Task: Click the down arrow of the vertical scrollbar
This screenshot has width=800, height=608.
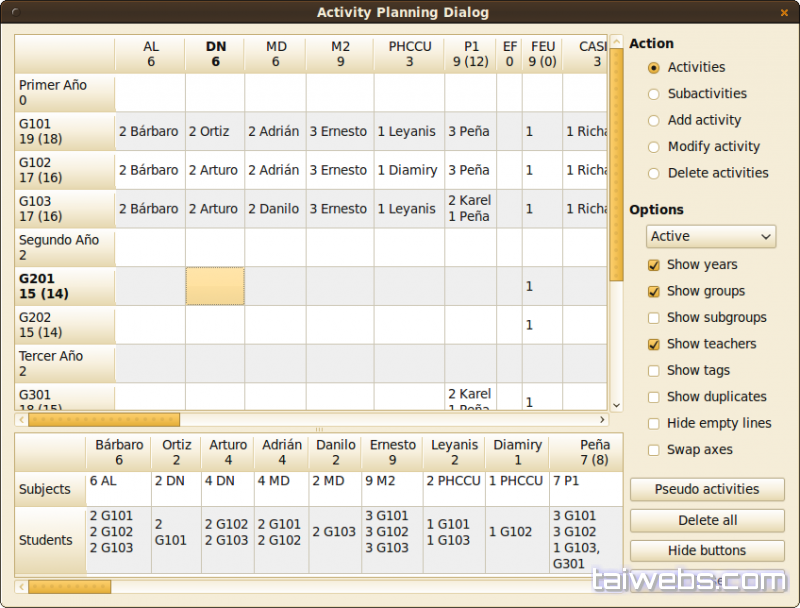Action: [616, 404]
